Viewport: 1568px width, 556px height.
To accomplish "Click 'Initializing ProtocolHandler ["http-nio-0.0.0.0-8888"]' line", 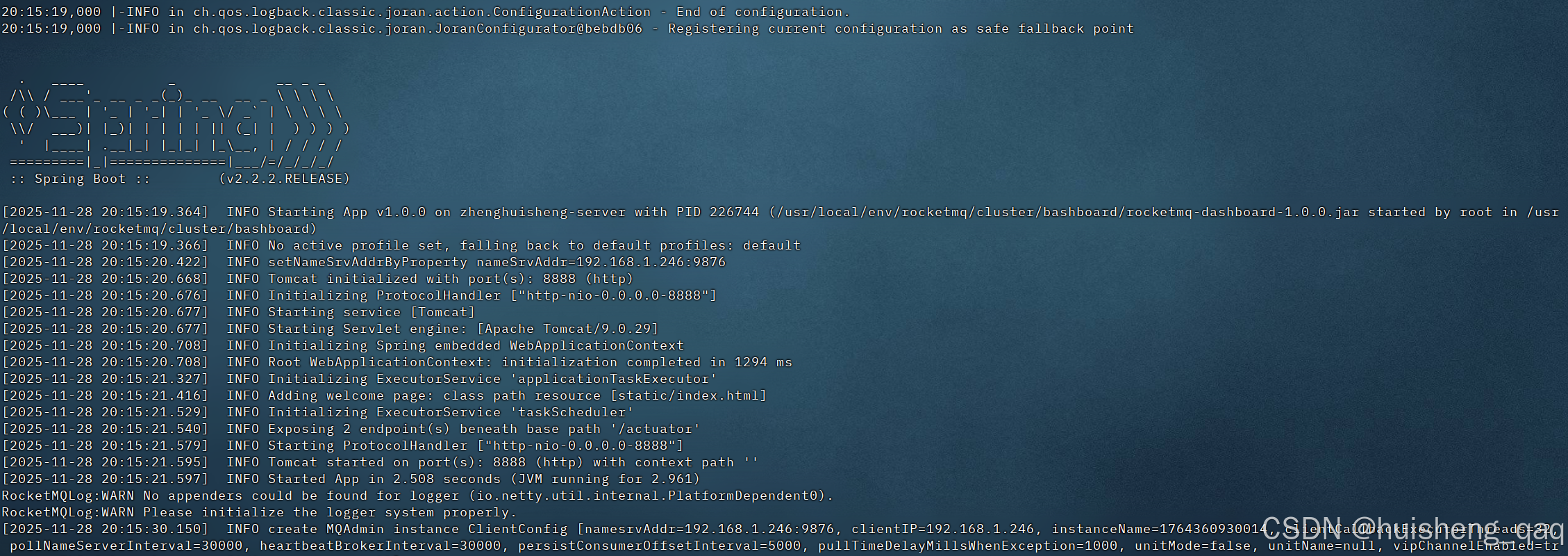I will pos(359,295).
